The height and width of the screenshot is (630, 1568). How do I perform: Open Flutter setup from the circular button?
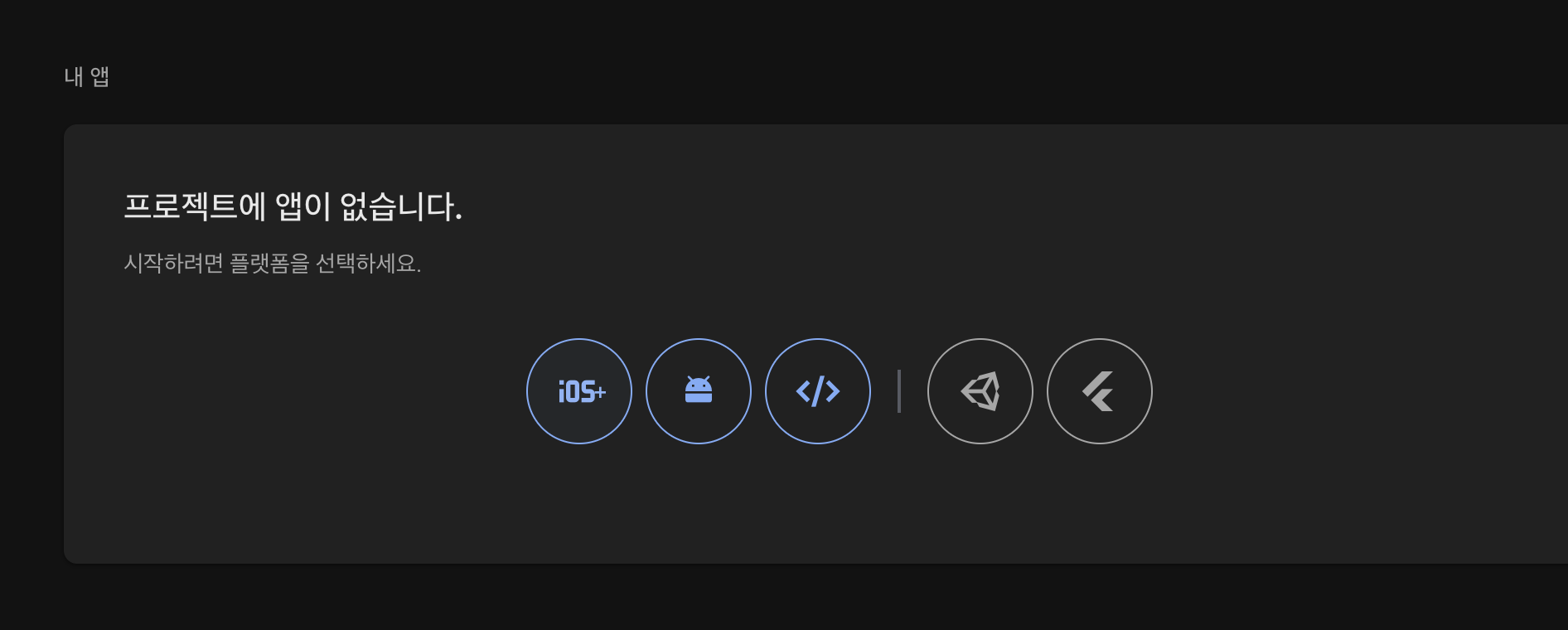point(1100,391)
